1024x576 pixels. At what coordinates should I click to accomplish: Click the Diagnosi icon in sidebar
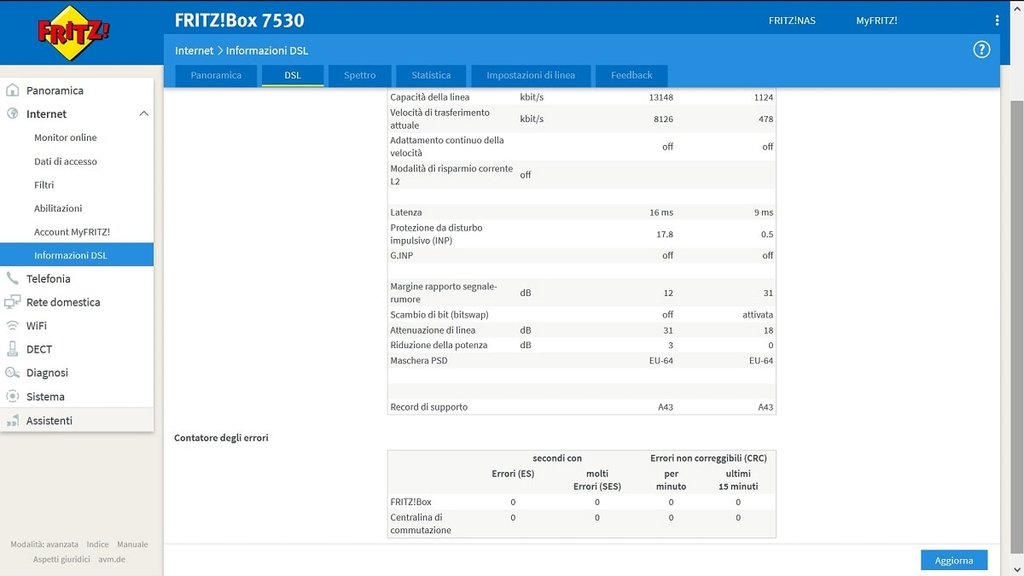click(12, 372)
